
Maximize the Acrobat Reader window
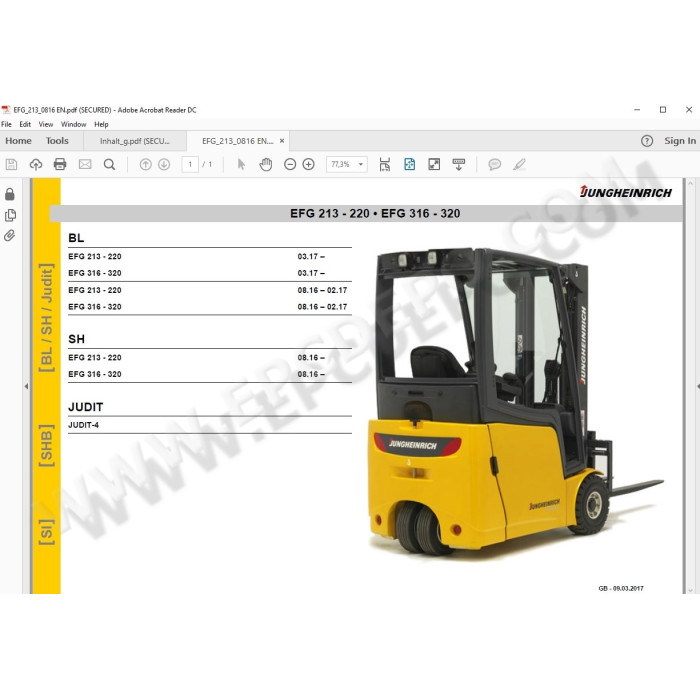click(x=663, y=110)
